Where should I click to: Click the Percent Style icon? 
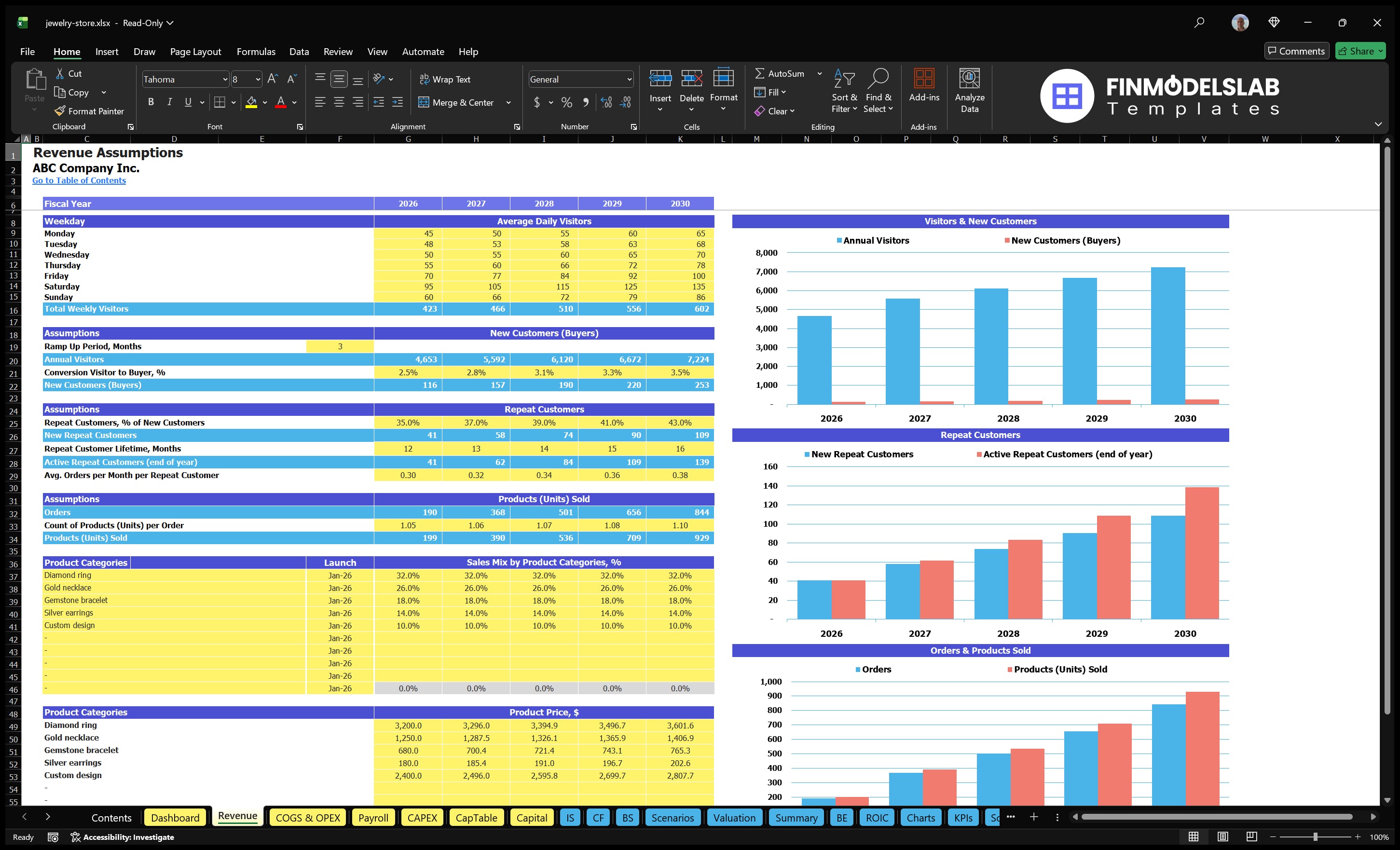[566, 103]
